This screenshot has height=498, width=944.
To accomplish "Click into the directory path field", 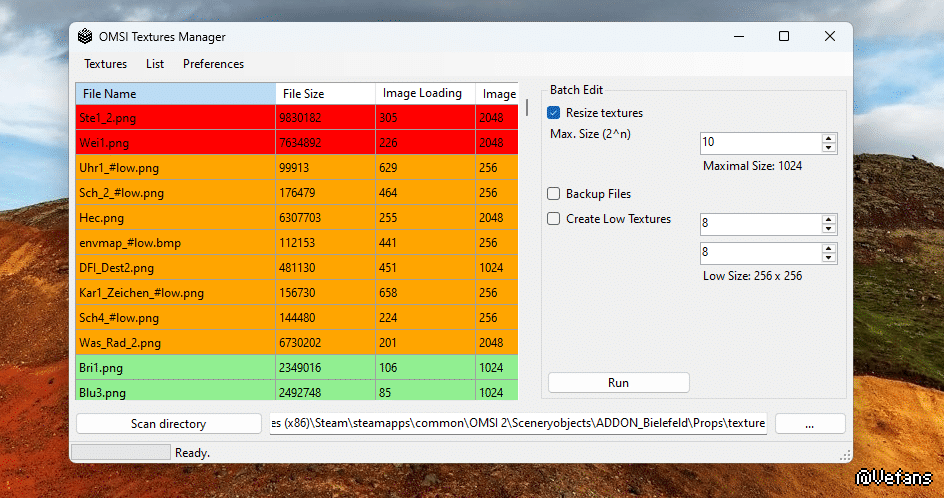I will coord(518,424).
